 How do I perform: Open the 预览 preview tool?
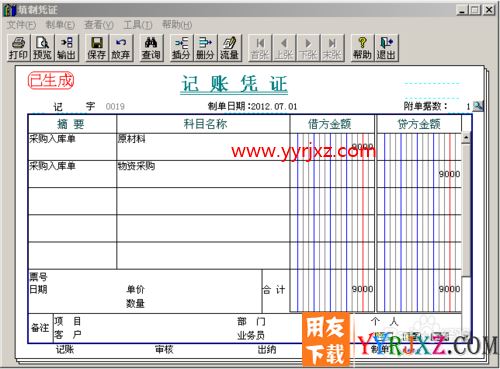coord(42,48)
